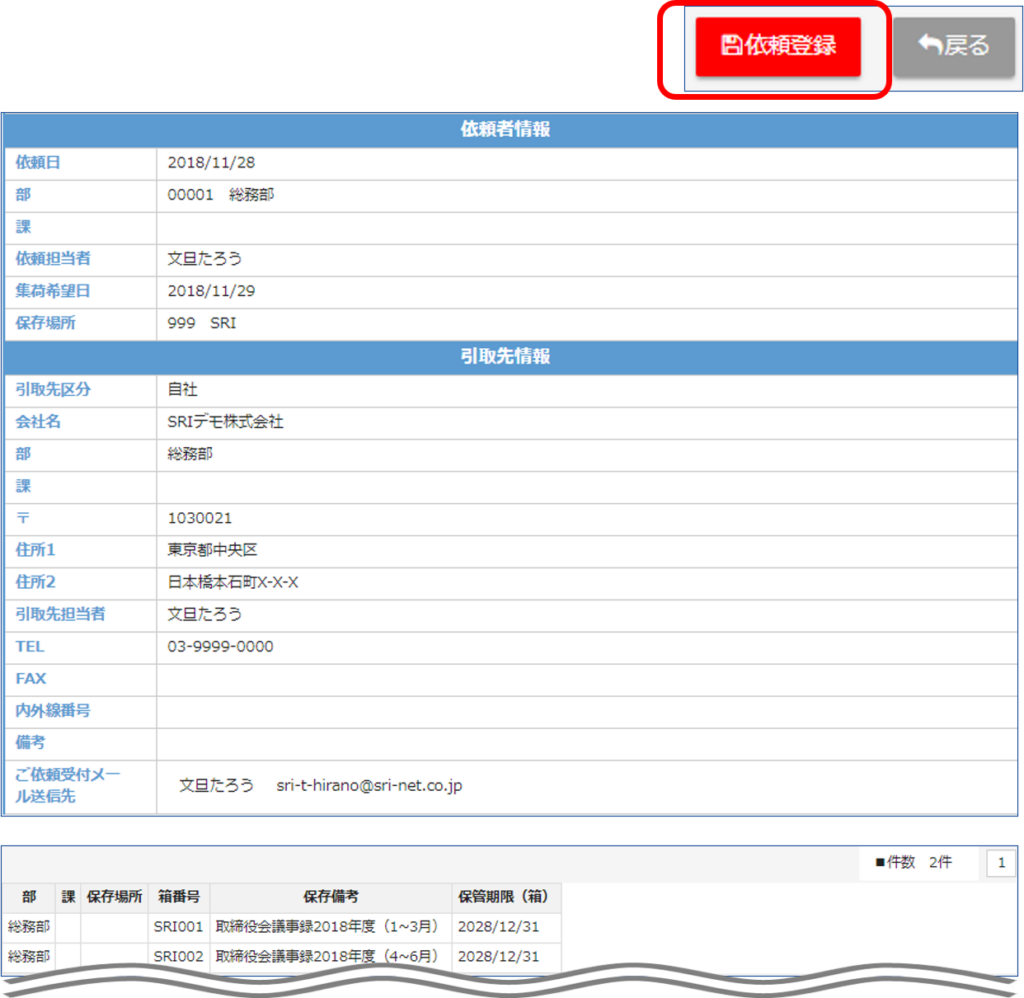Click the email sri-t-hirano@sri-net.co.jp
Viewport: 1024px width, 998px height.
click(x=369, y=785)
